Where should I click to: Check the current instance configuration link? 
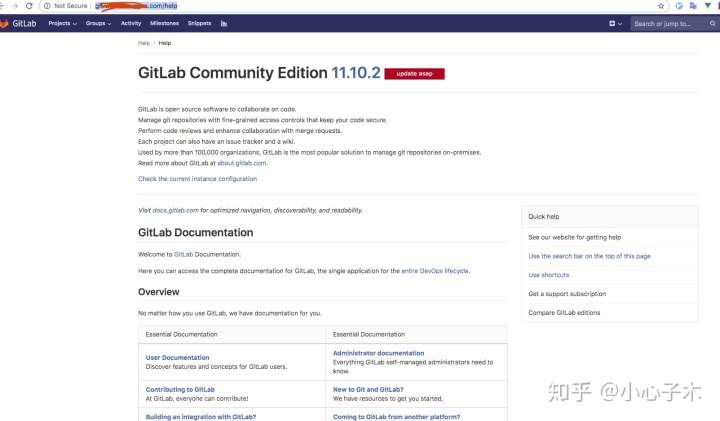tap(197, 179)
